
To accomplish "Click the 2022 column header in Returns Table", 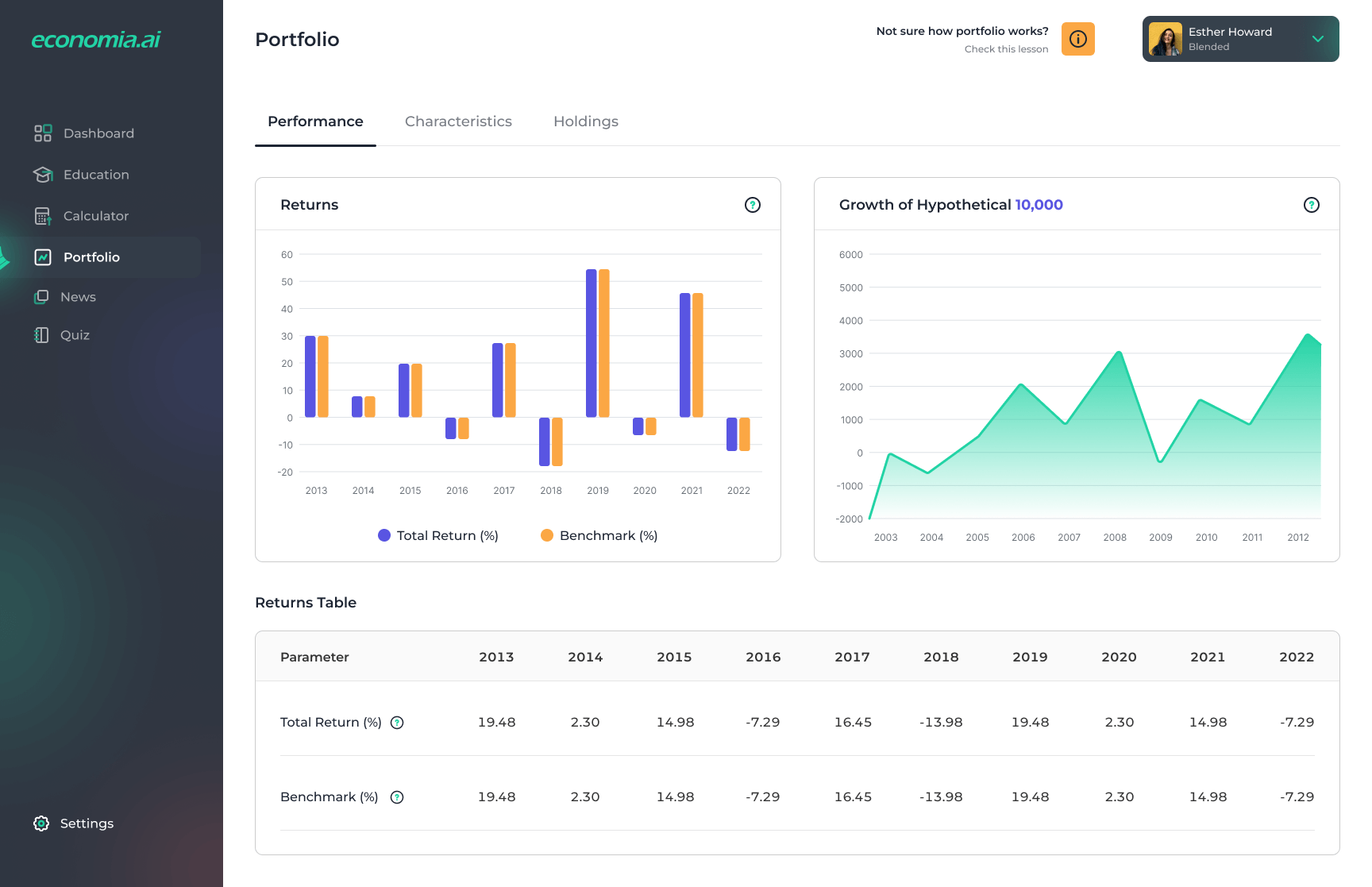I will pos(1297,657).
